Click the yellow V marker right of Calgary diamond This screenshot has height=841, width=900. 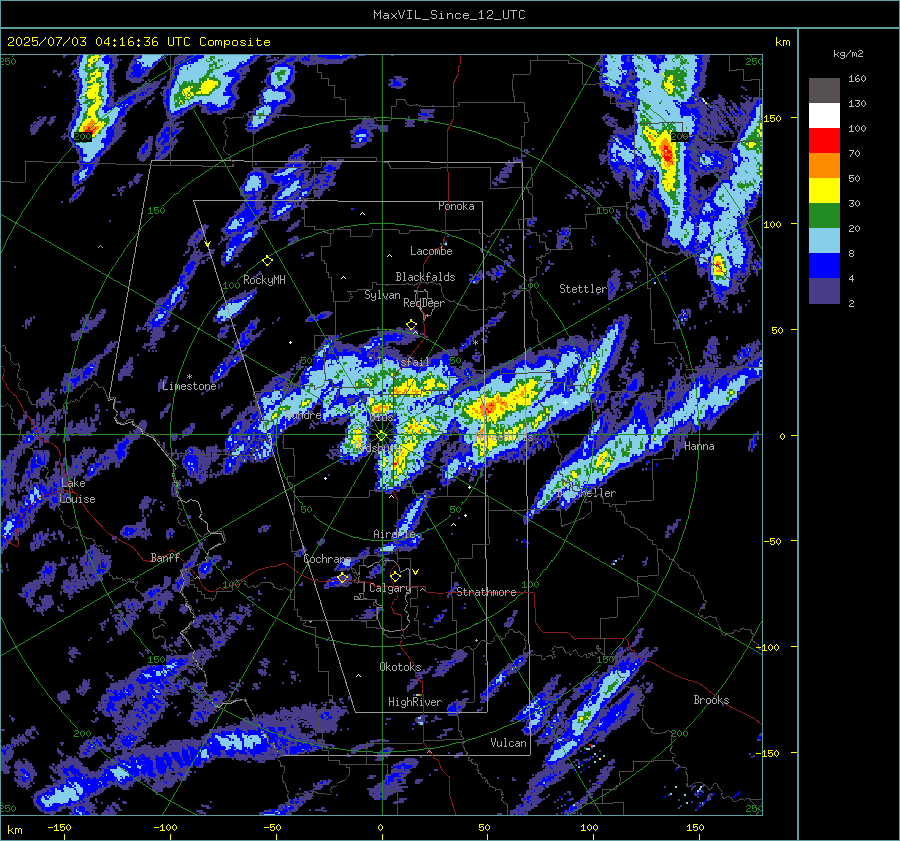(x=416, y=572)
